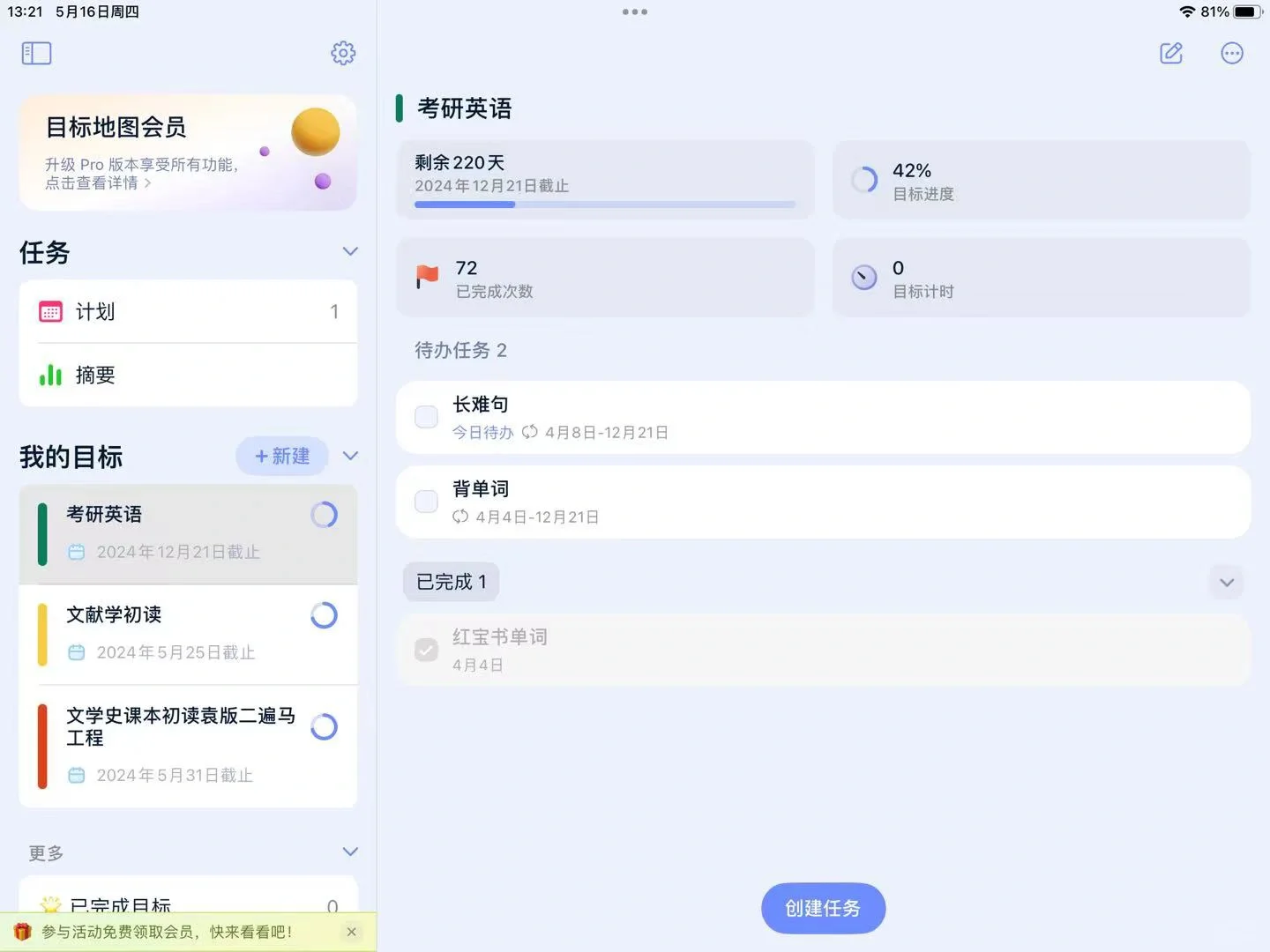Viewport: 1270px width, 952px height.
Task: Open the 摘要 chart icon
Action: (x=50, y=375)
